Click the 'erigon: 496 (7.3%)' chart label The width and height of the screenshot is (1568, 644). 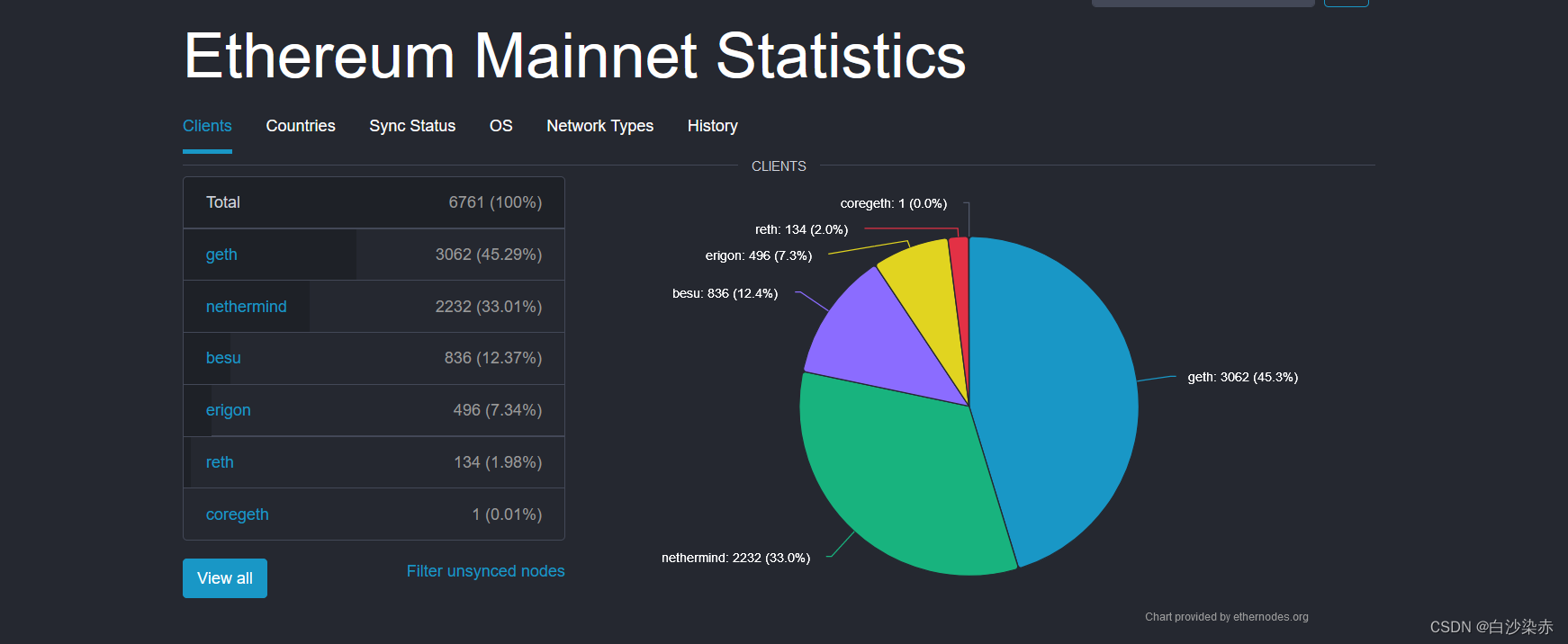(x=759, y=255)
